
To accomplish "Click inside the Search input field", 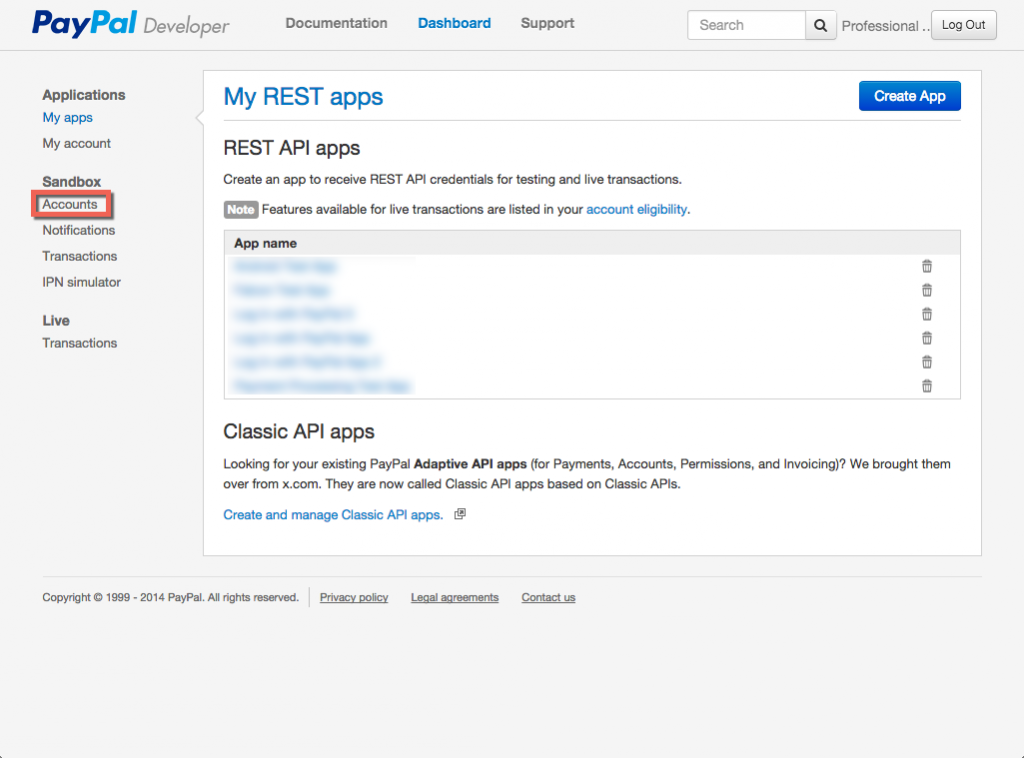I will 745,24.
